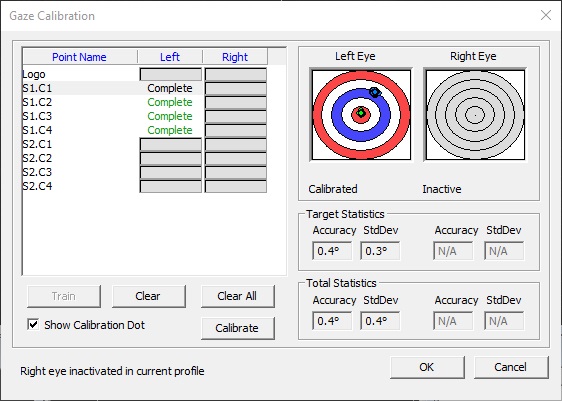Viewport: 562px width, 401px height.
Task: Click the Left progress cell for Logo
Action: coord(171,75)
